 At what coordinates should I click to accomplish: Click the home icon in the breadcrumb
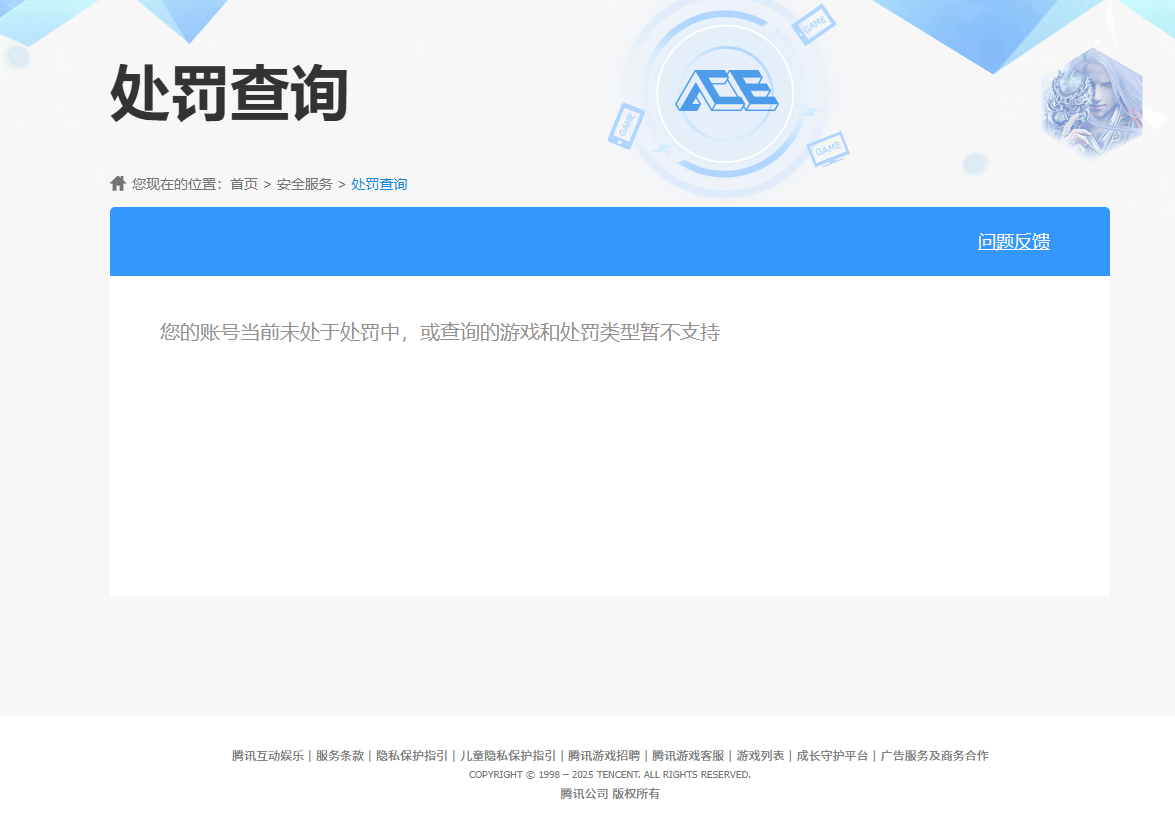[118, 184]
